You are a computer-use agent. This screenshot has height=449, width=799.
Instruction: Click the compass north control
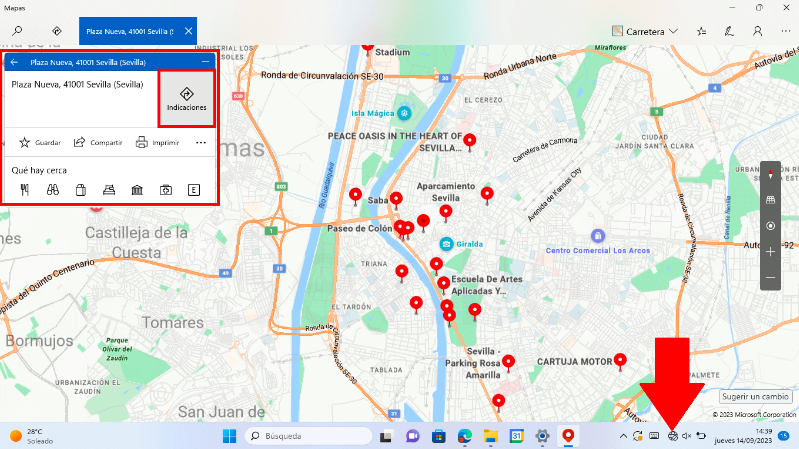[770, 174]
